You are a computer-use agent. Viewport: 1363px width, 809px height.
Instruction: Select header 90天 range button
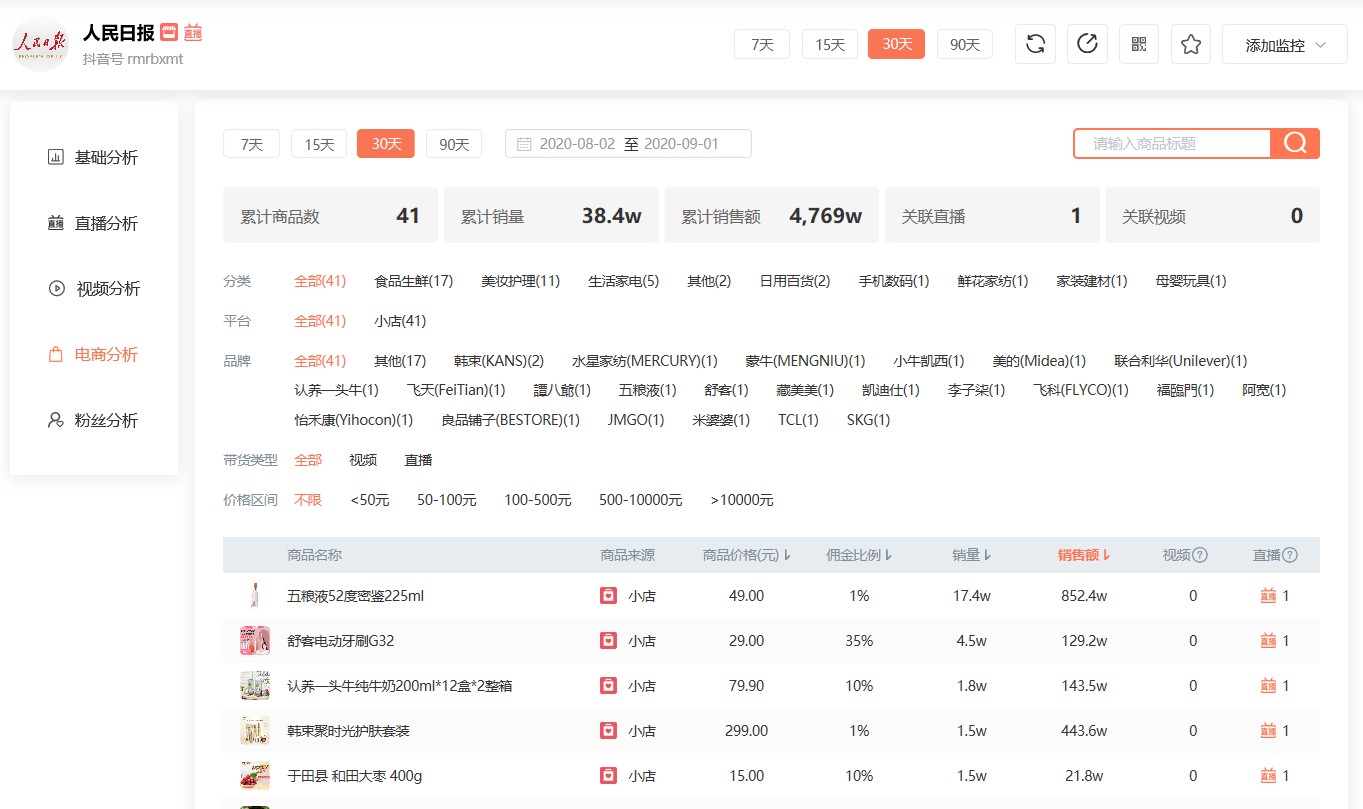point(965,44)
